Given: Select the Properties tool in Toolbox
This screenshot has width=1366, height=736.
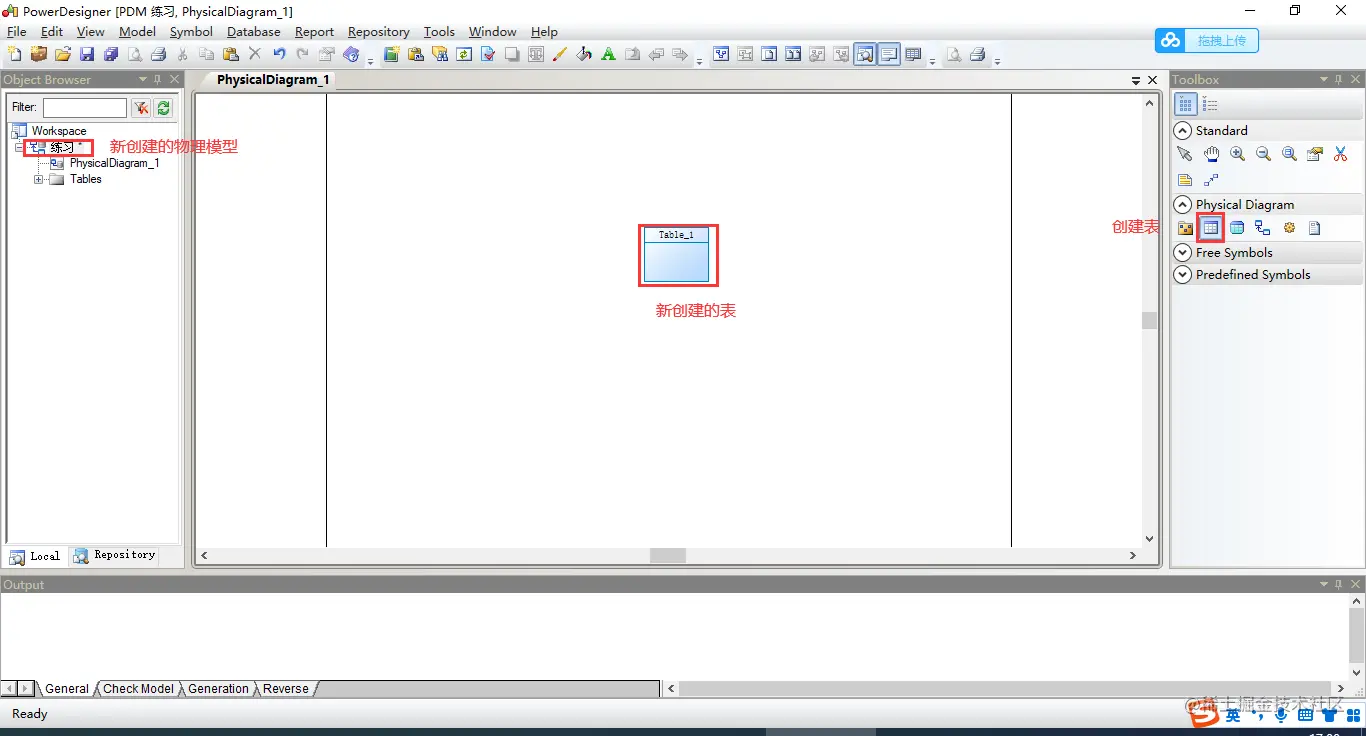Looking at the screenshot, I should click(x=1315, y=154).
